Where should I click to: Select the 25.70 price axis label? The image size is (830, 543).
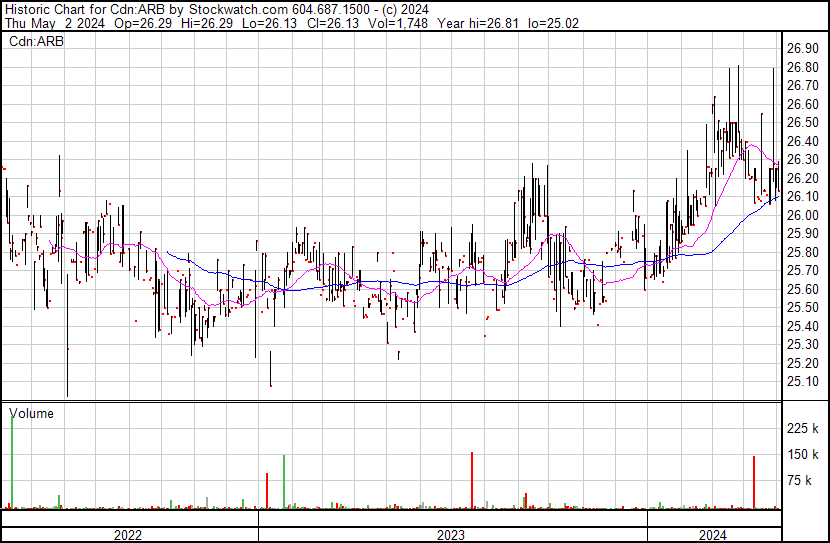point(802,271)
